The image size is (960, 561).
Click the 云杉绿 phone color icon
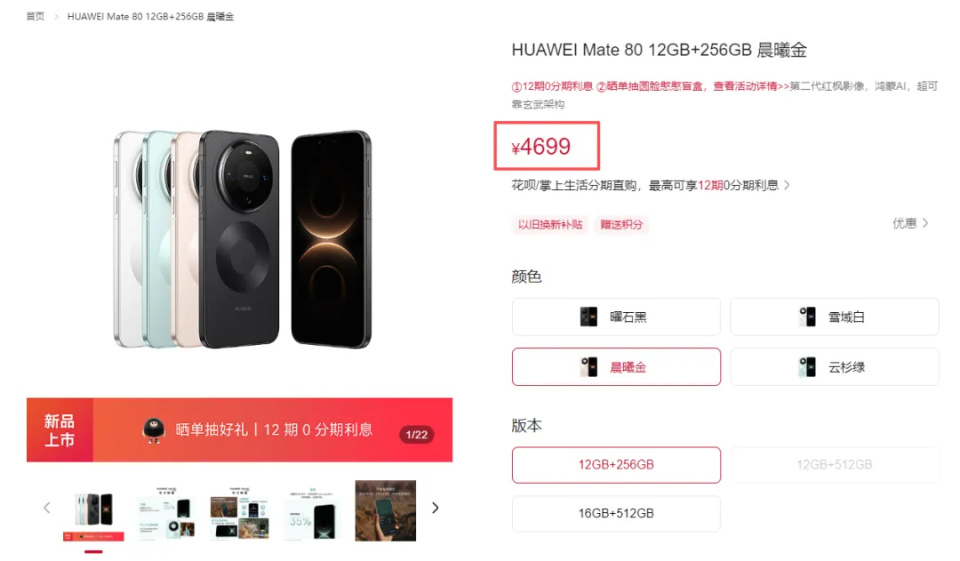click(808, 367)
